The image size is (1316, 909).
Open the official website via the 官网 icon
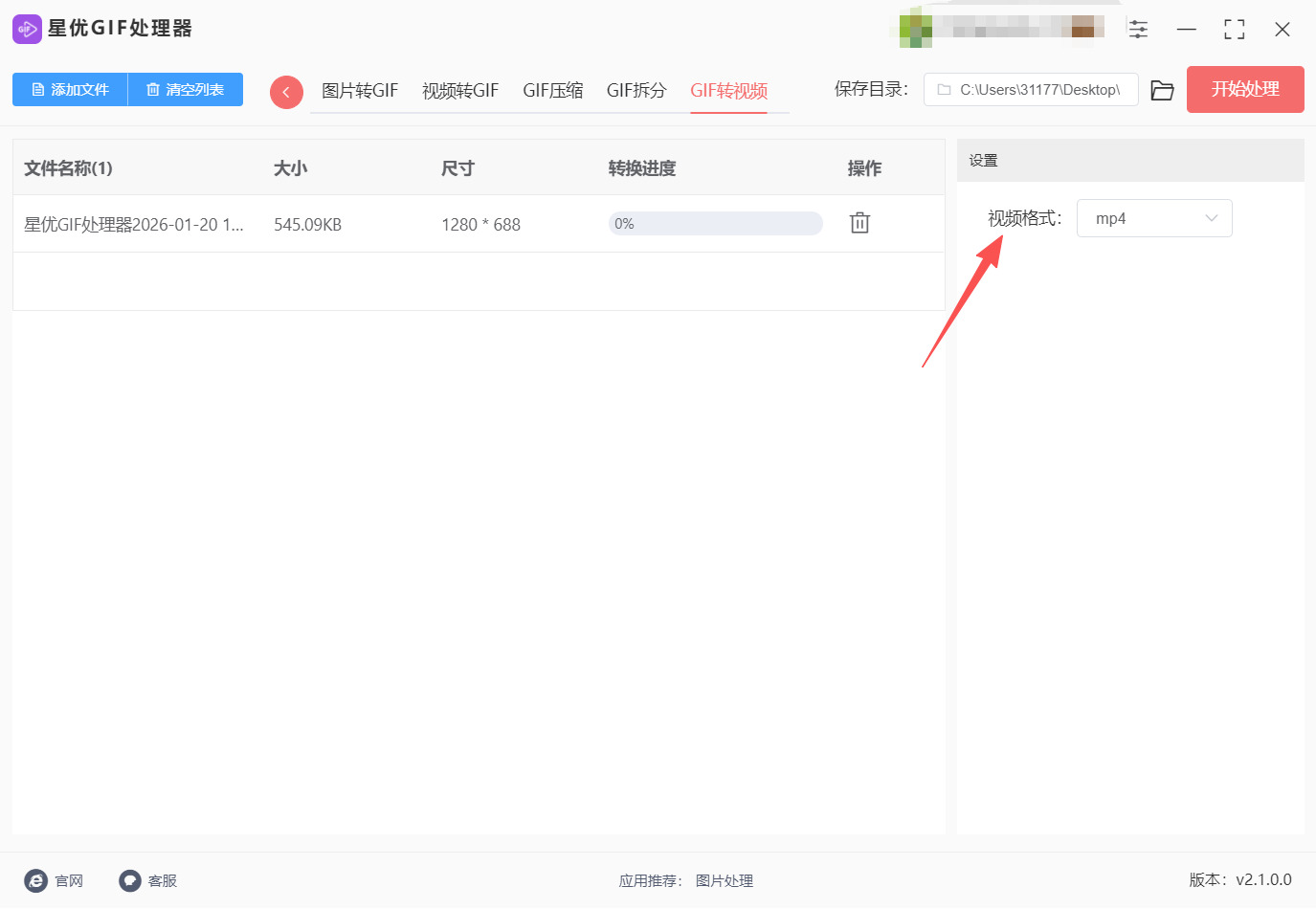35,880
